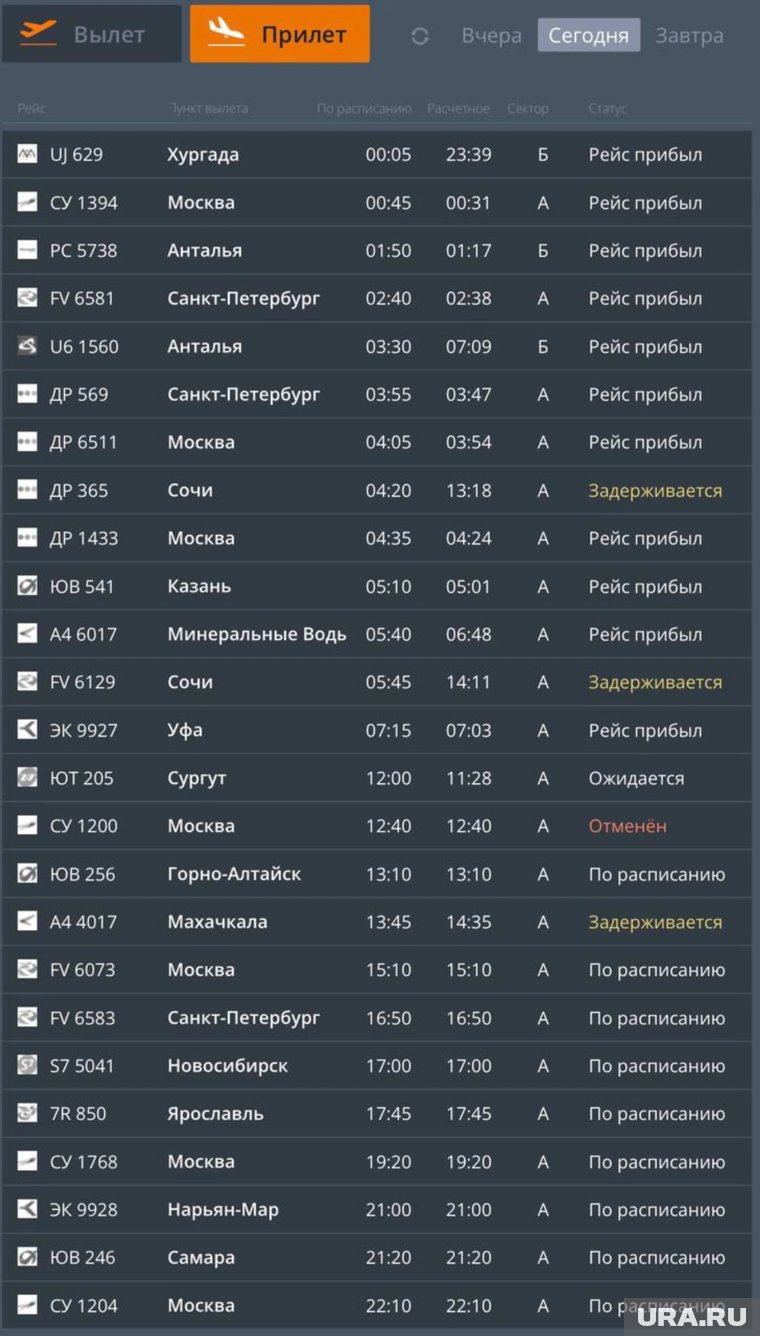Open cancelled flight СУ 1200 row
Viewport: 760px width, 1336px height.
376,826
